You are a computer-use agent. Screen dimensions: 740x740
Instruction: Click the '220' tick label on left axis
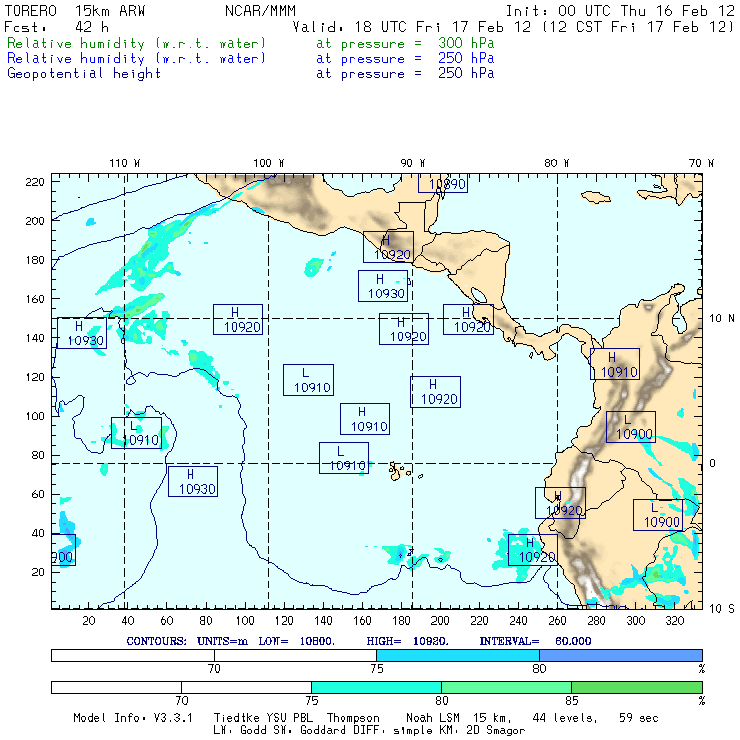pyautogui.click(x=35, y=182)
